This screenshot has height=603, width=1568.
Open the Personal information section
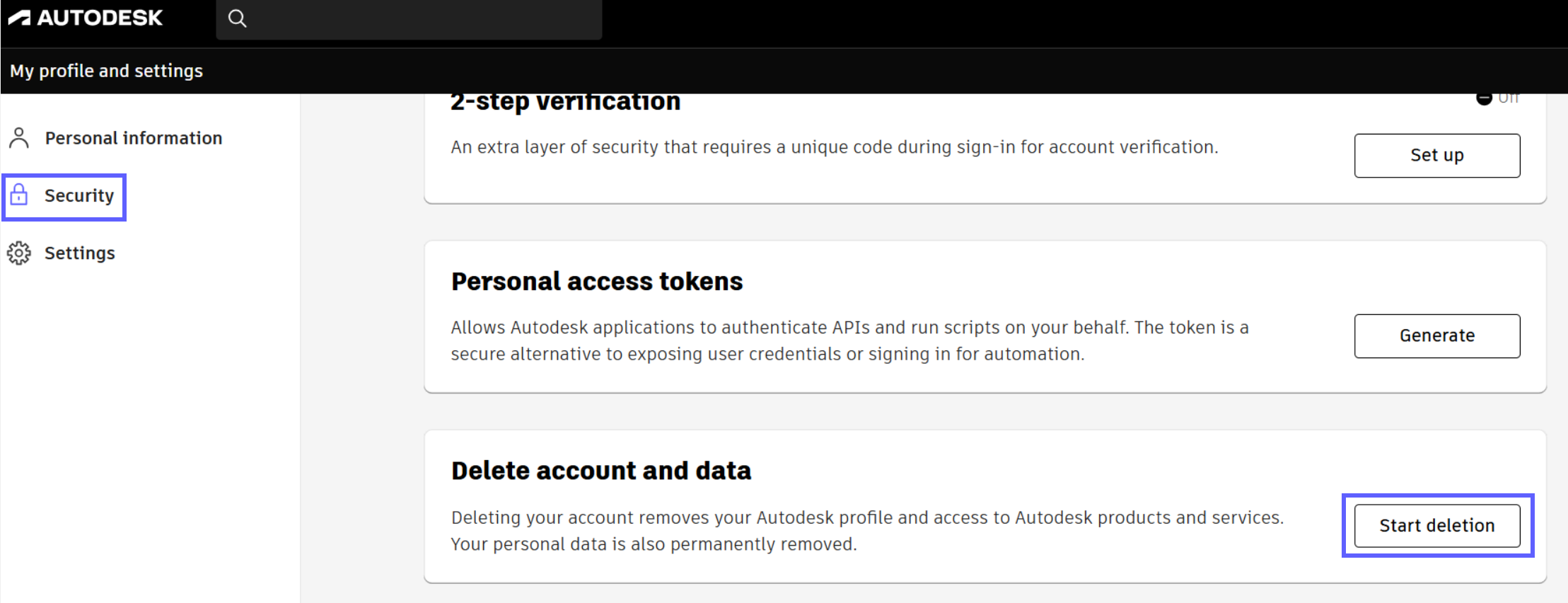pyautogui.click(x=133, y=138)
